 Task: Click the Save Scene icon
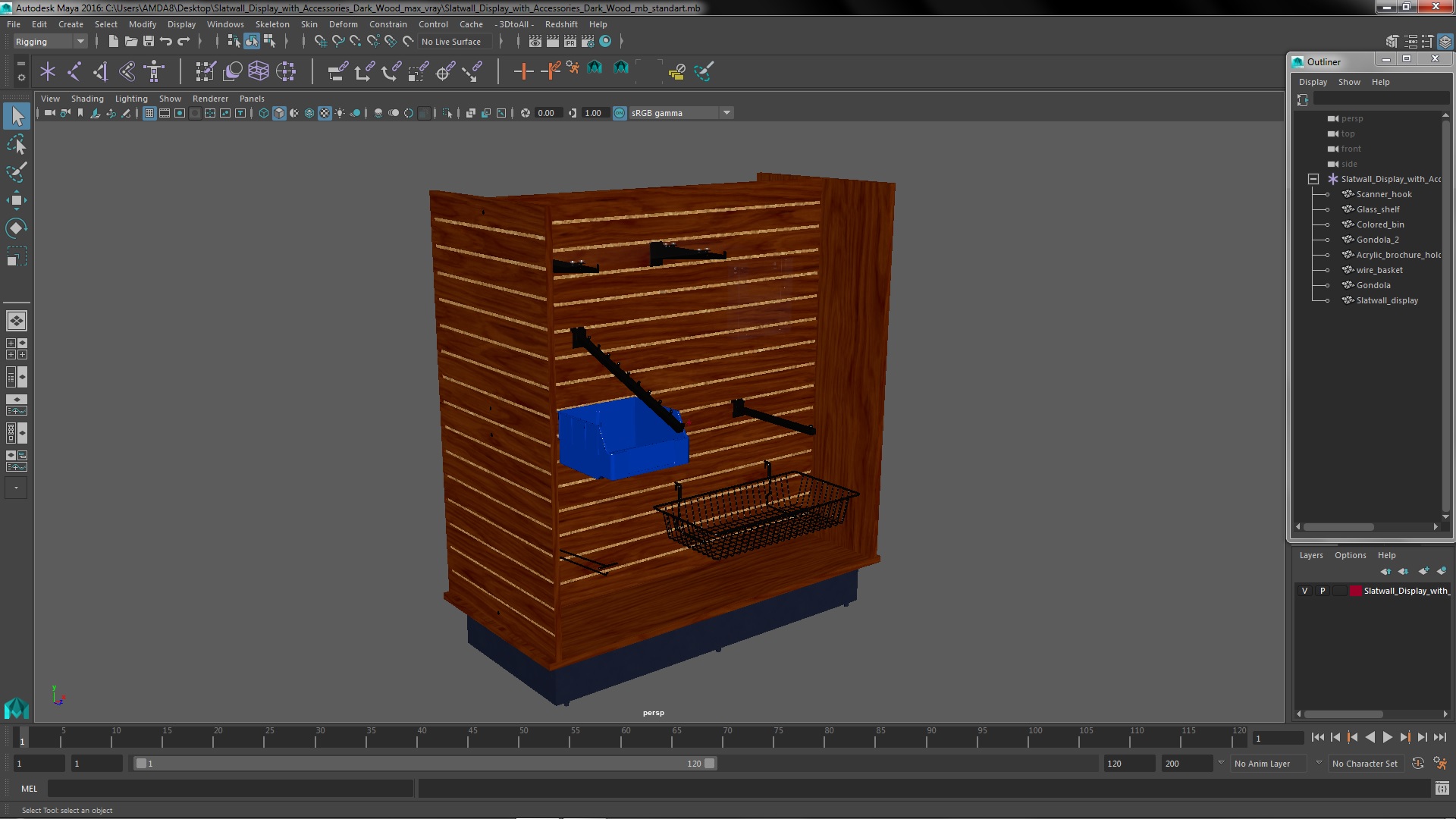(149, 42)
